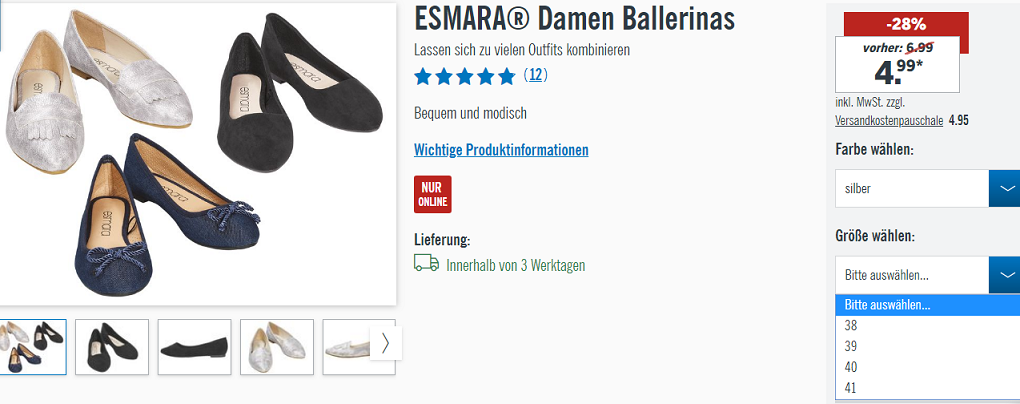Click the green delivery truck icon
Viewport: 1020px width, 404px height.
426,263
